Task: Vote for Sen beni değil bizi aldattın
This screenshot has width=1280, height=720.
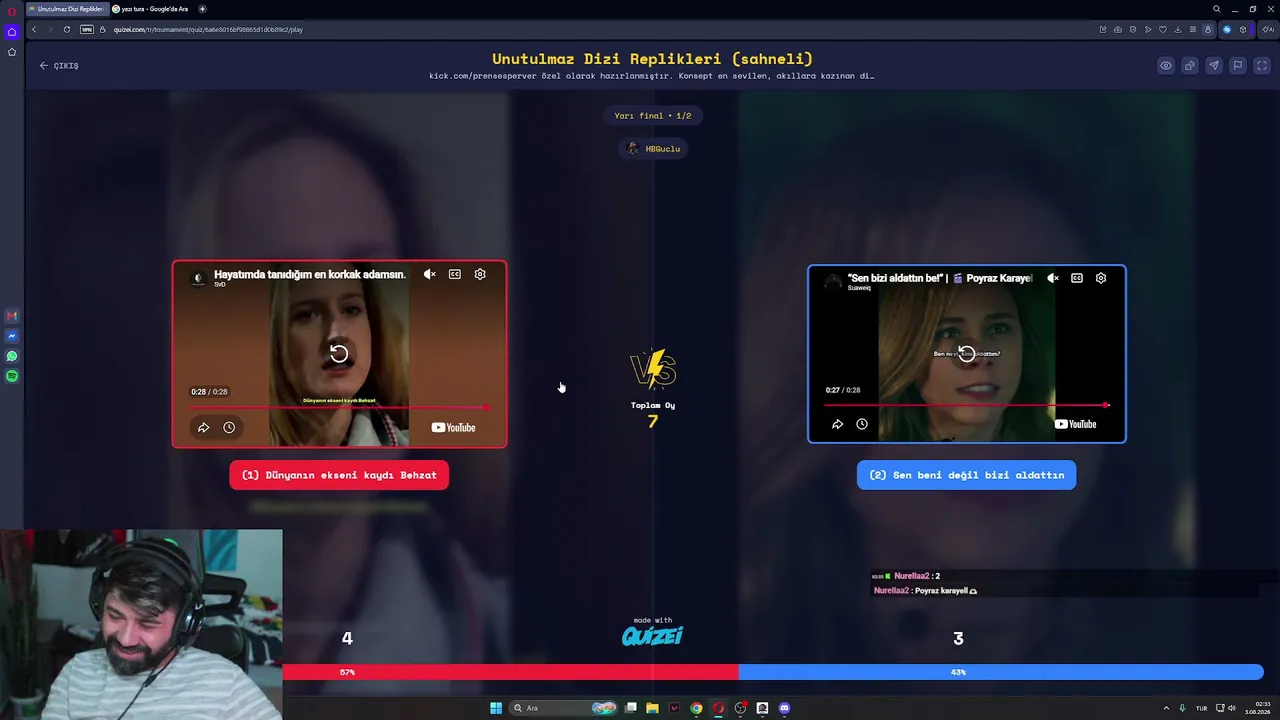Action: click(x=966, y=475)
